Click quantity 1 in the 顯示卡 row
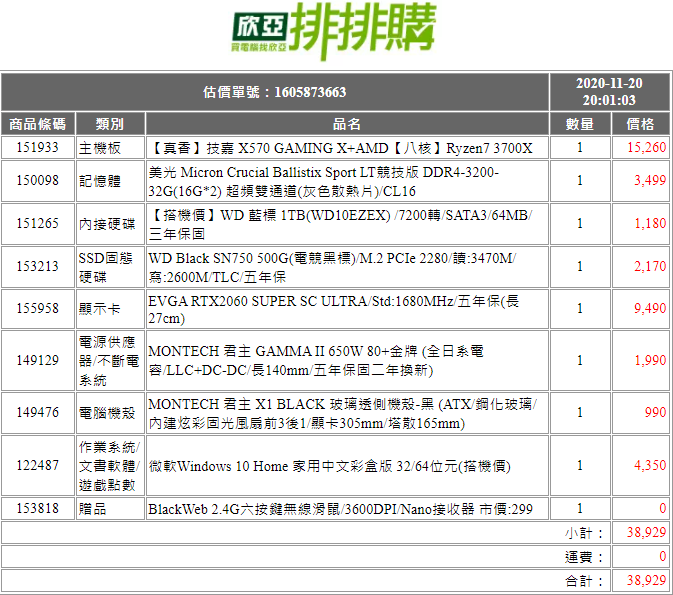673x595 pixels. point(580,309)
